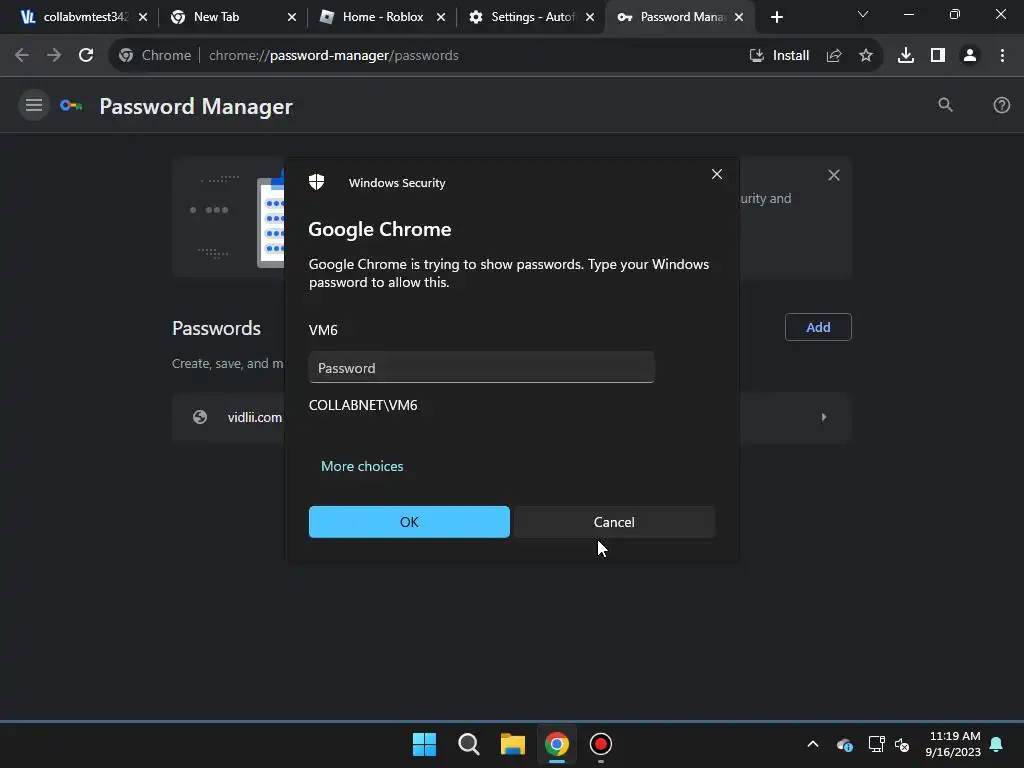
Task: Focus the Password input field
Action: (x=481, y=368)
